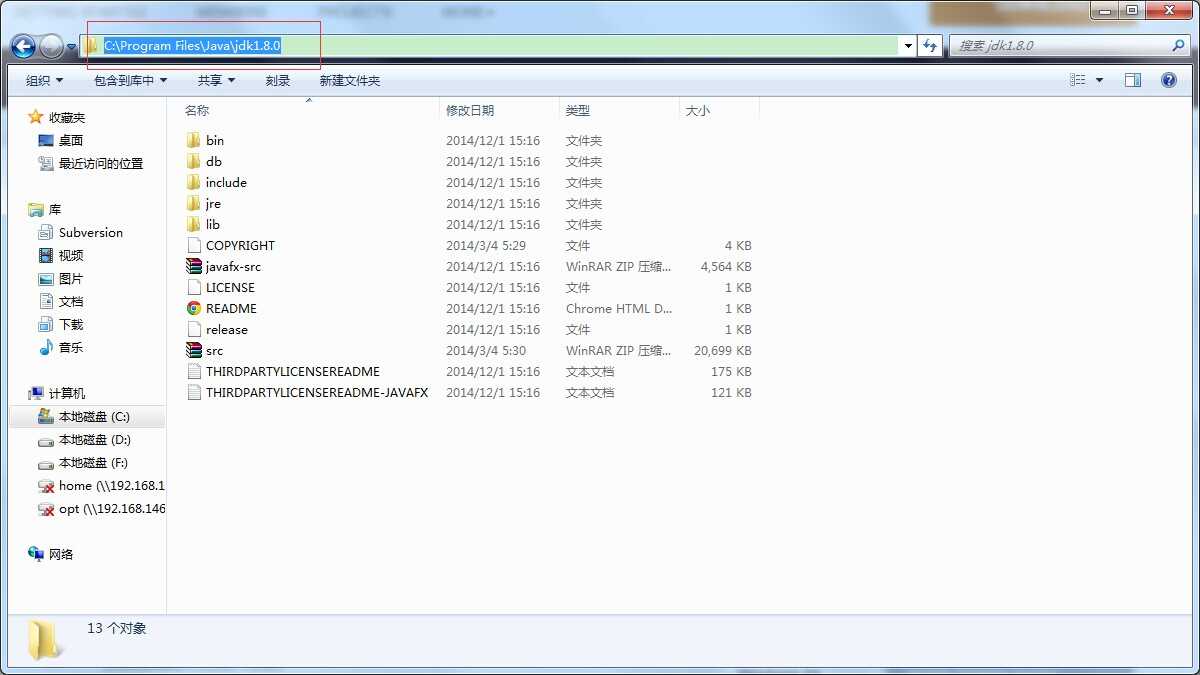Image resolution: width=1200 pixels, height=675 pixels.
Task: Click the Back navigation arrow
Action: pyautogui.click(x=23, y=46)
